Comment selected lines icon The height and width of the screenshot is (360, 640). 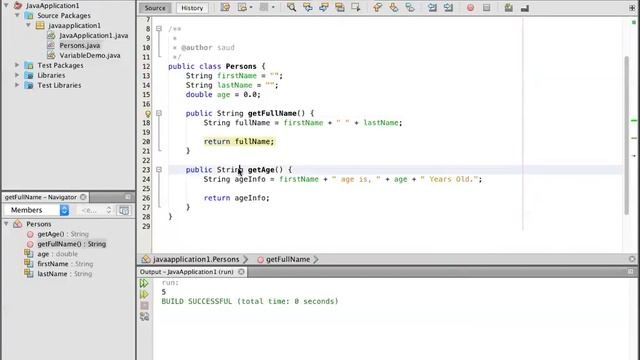tap(509, 7)
